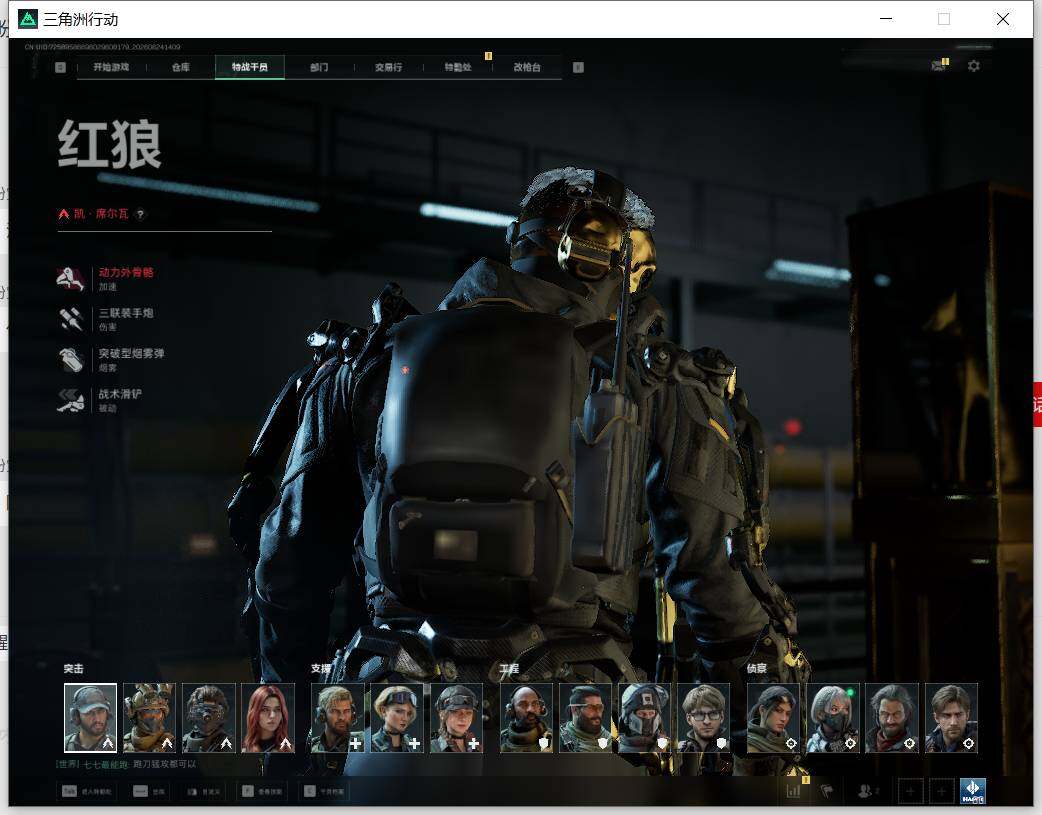Image resolution: width=1042 pixels, height=815 pixels.
Task: Select the 三联装手炮 skill icon
Action: [70, 319]
